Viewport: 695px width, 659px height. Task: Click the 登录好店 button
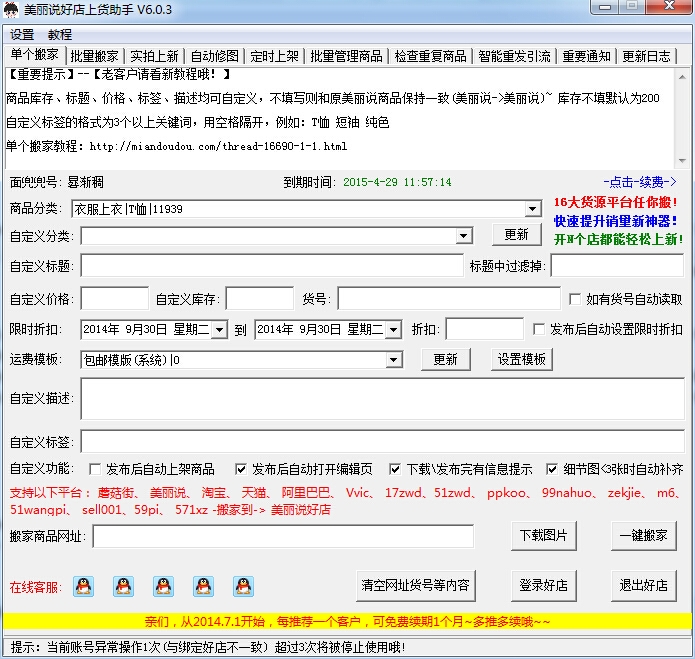[x=543, y=585]
